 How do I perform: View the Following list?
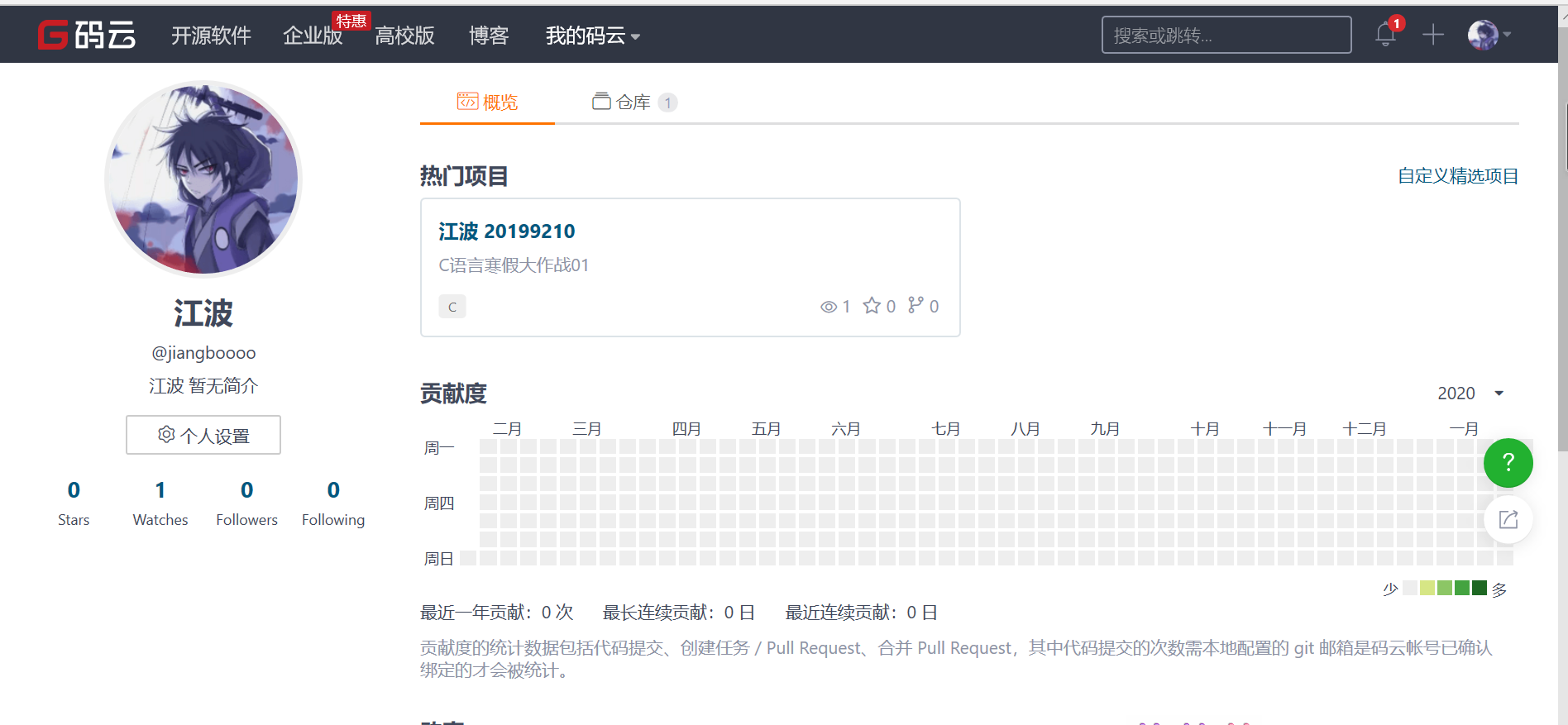pyautogui.click(x=333, y=503)
